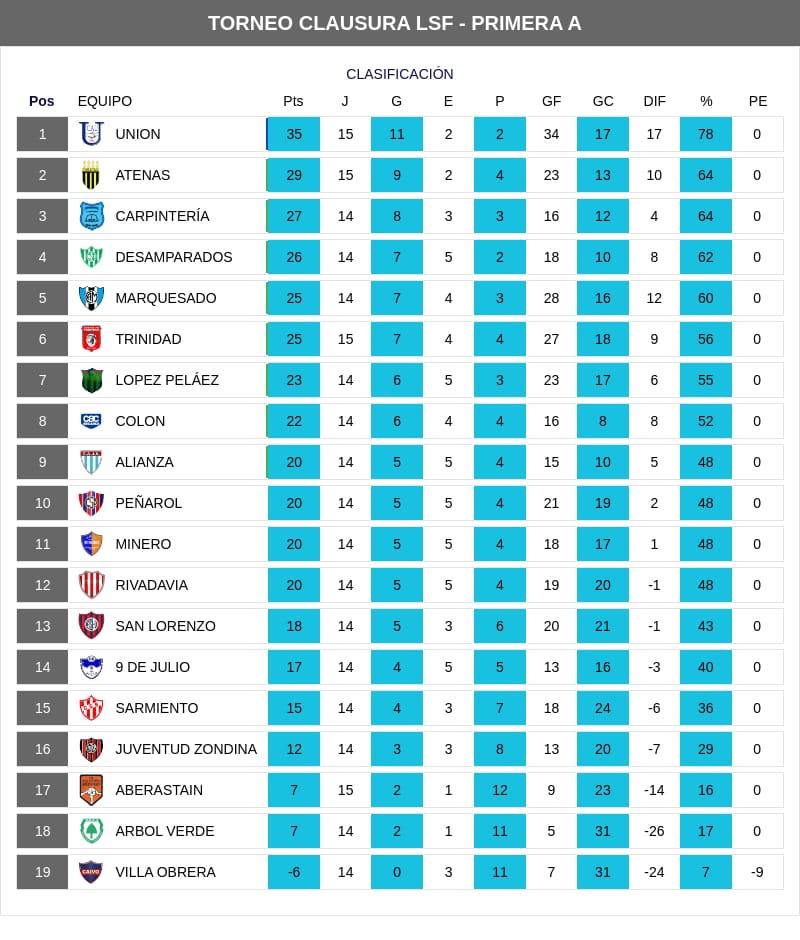Open the RIVADAVIA team name link
Screen dimensions: 800x940
click(151, 585)
